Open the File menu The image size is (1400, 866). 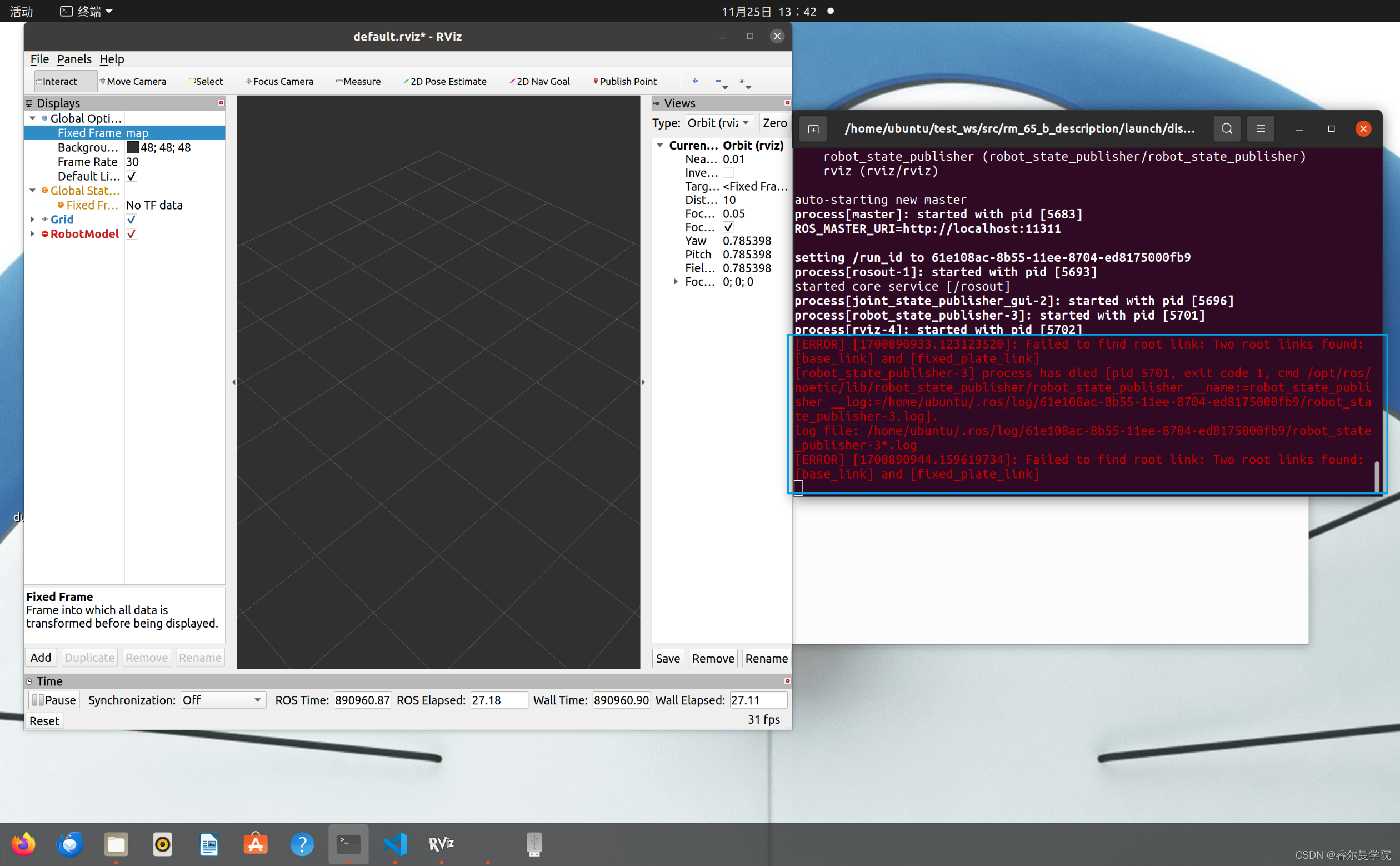tap(39, 59)
